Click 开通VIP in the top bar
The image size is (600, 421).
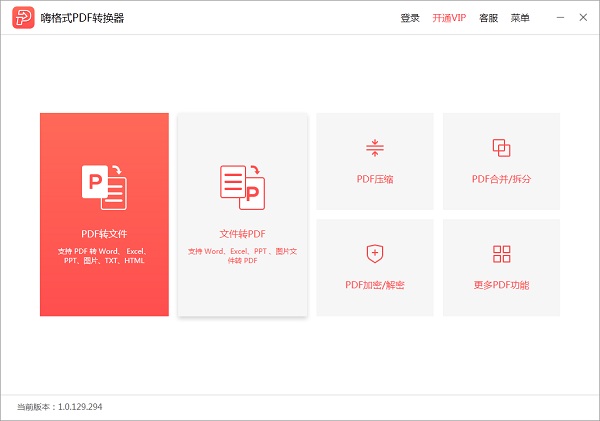[x=449, y=18]
